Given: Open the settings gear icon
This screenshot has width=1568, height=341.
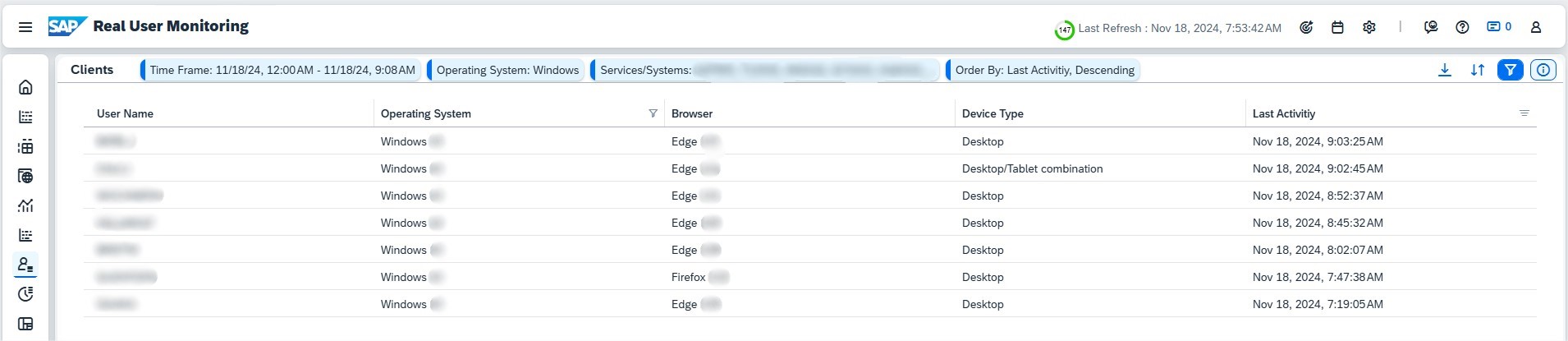Looking at the screenshot, I should 1369,27.
